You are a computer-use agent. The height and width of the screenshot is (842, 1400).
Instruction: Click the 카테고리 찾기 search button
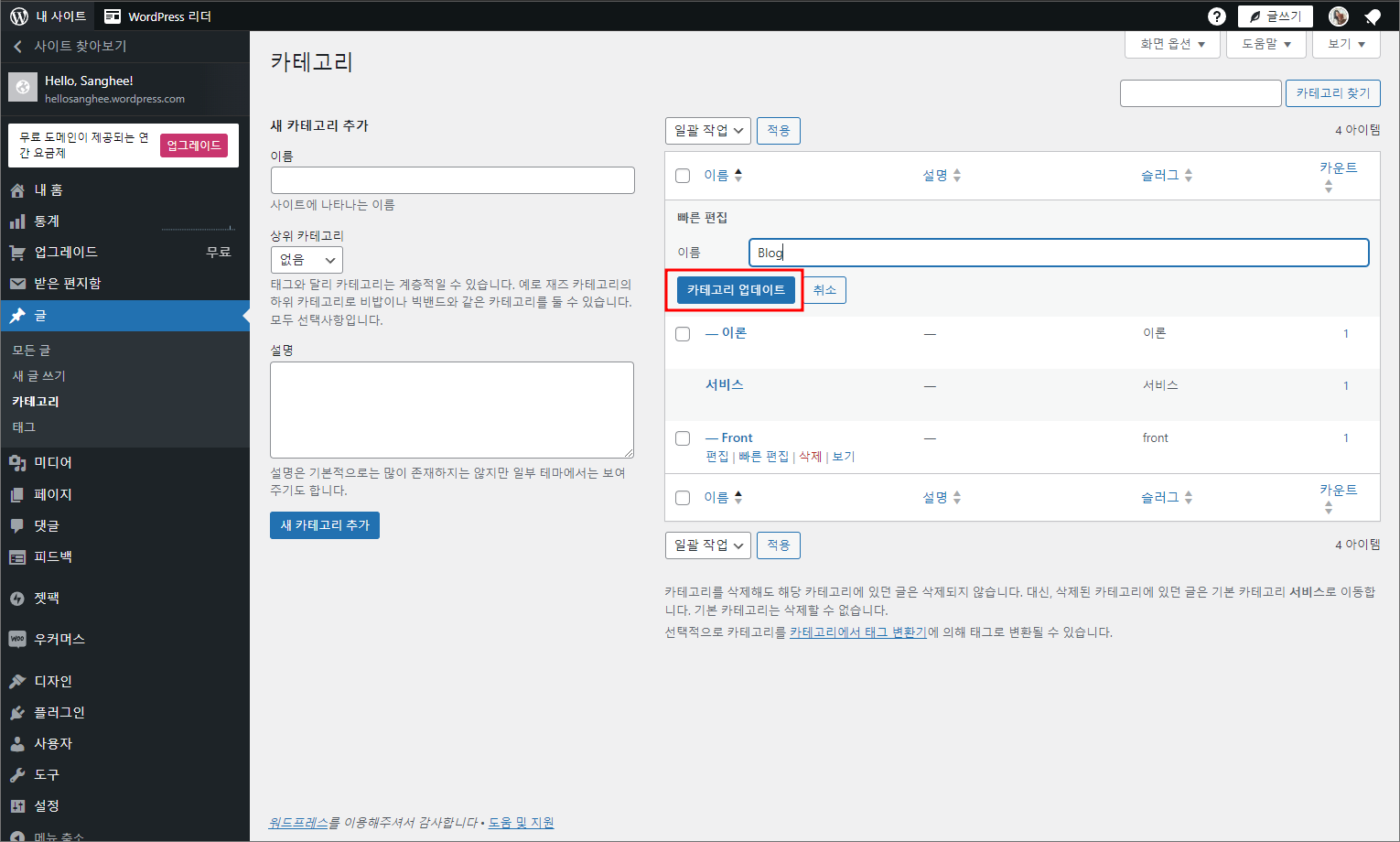pyautogui.click(x=1332, y=93)
